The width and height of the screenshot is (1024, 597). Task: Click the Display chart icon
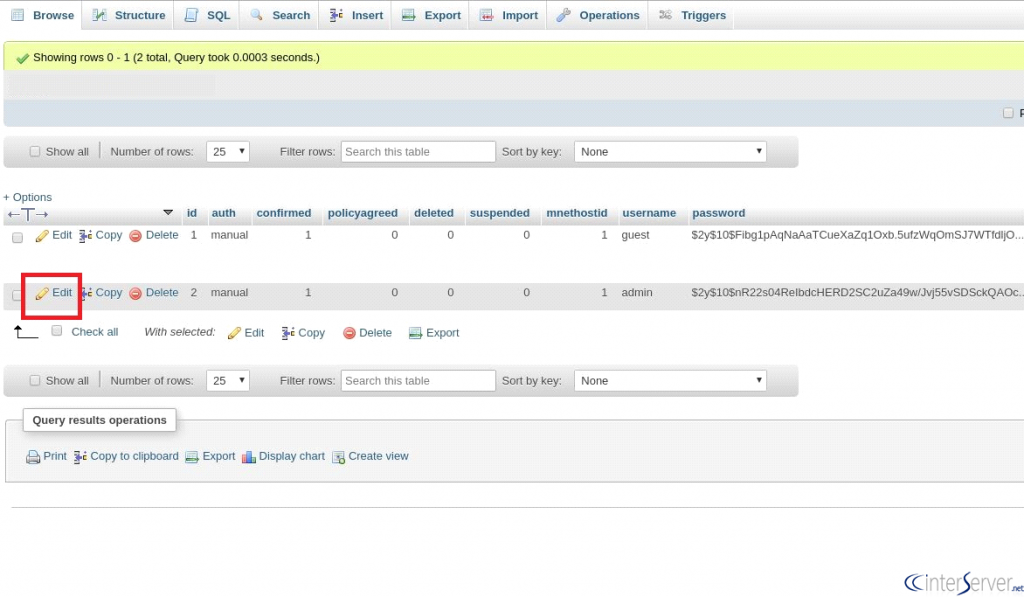click(248, 457)
